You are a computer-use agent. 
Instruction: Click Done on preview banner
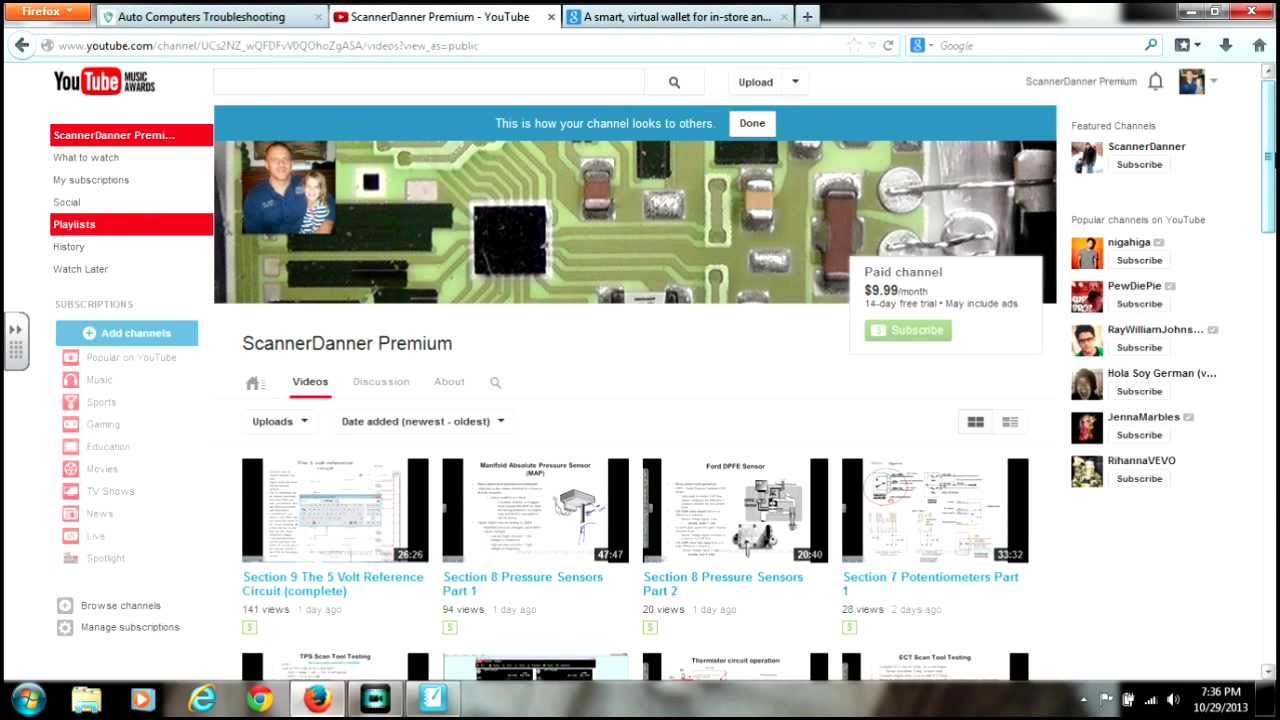point(752,123)
